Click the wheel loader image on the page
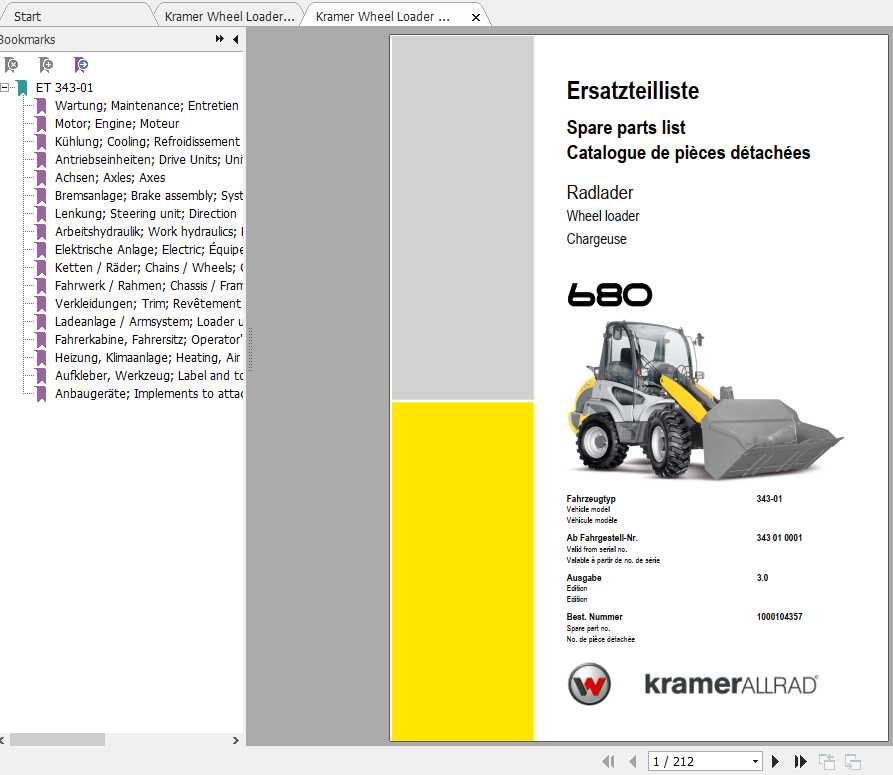 [x=704, y=399]
